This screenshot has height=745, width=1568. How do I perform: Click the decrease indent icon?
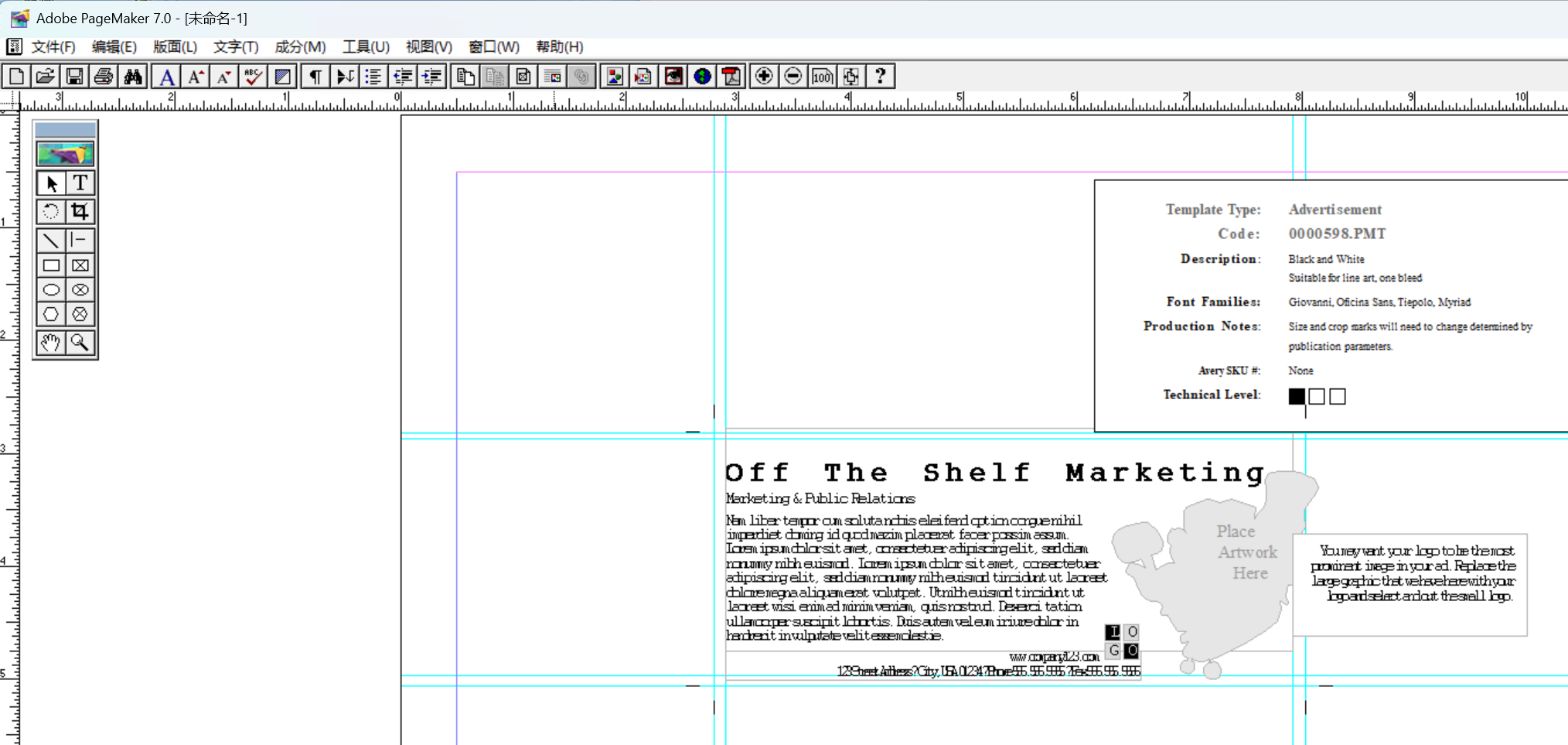[403, 76]
